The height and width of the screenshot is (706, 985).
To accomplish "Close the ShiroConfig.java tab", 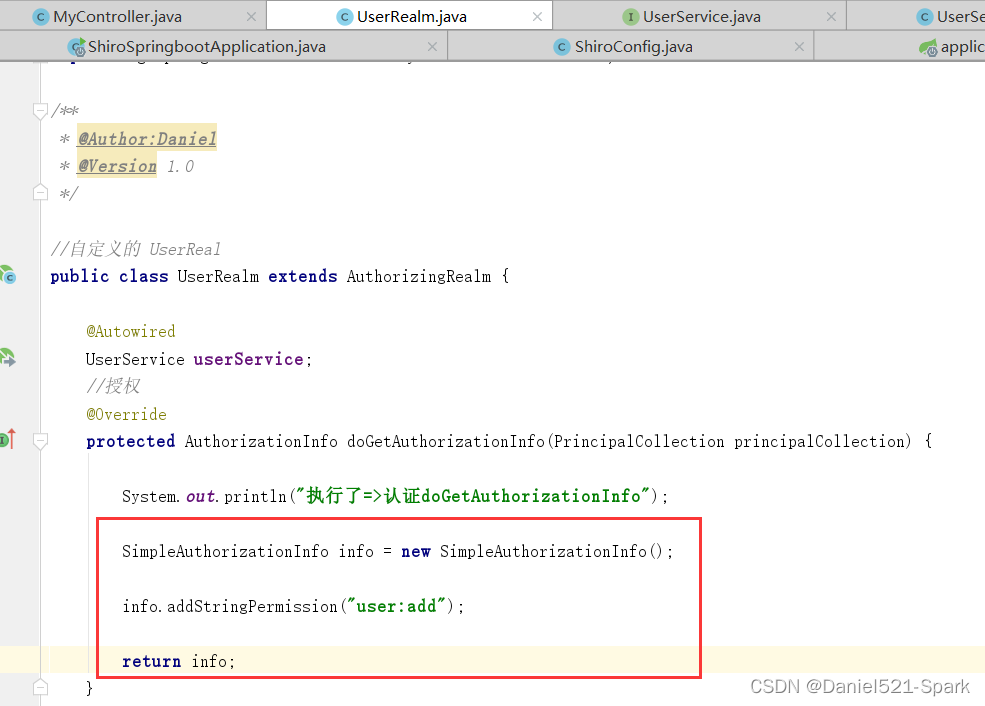I will pyautogui.click(x=799, y=46).
